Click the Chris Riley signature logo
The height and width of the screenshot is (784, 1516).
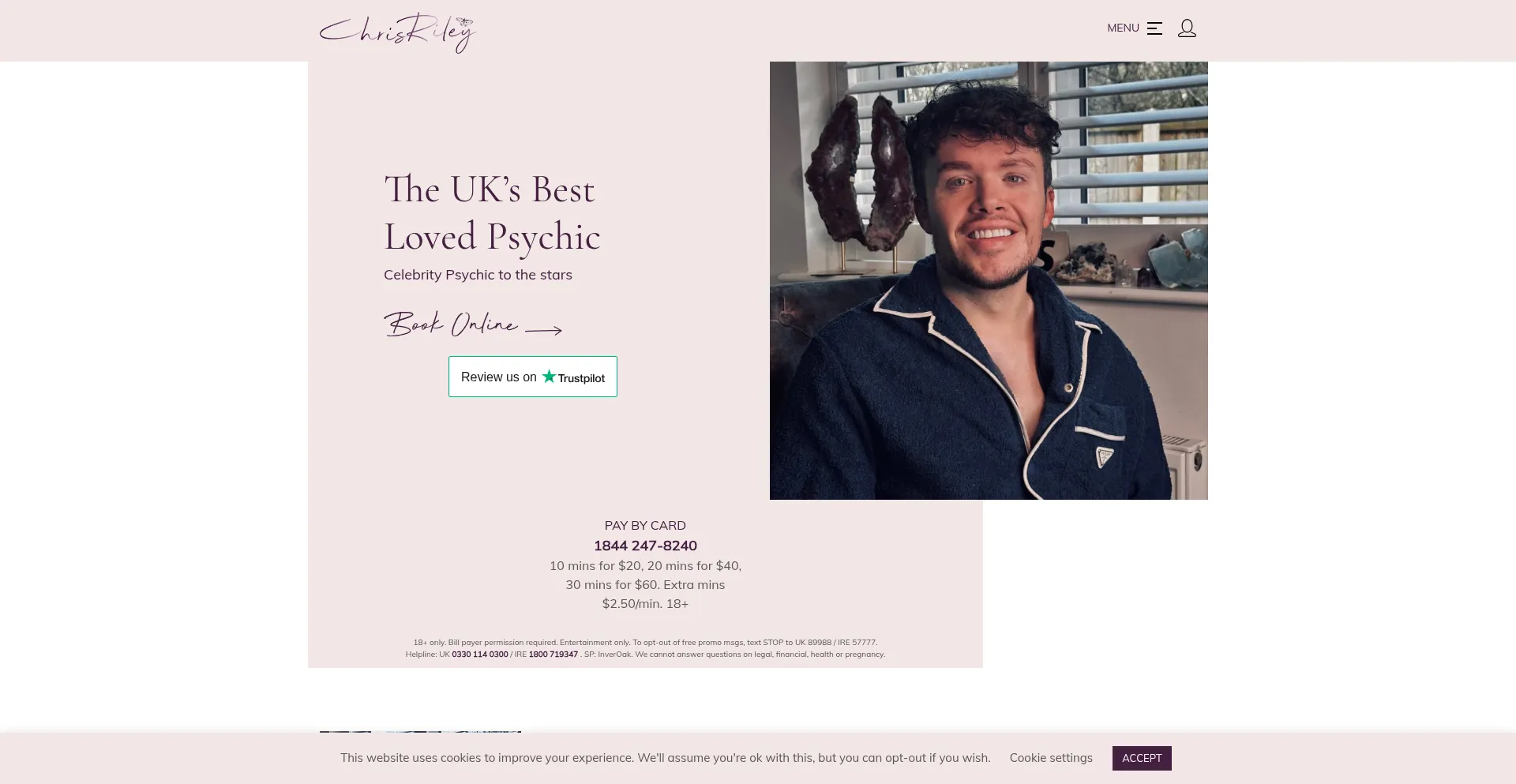point(397,32)
